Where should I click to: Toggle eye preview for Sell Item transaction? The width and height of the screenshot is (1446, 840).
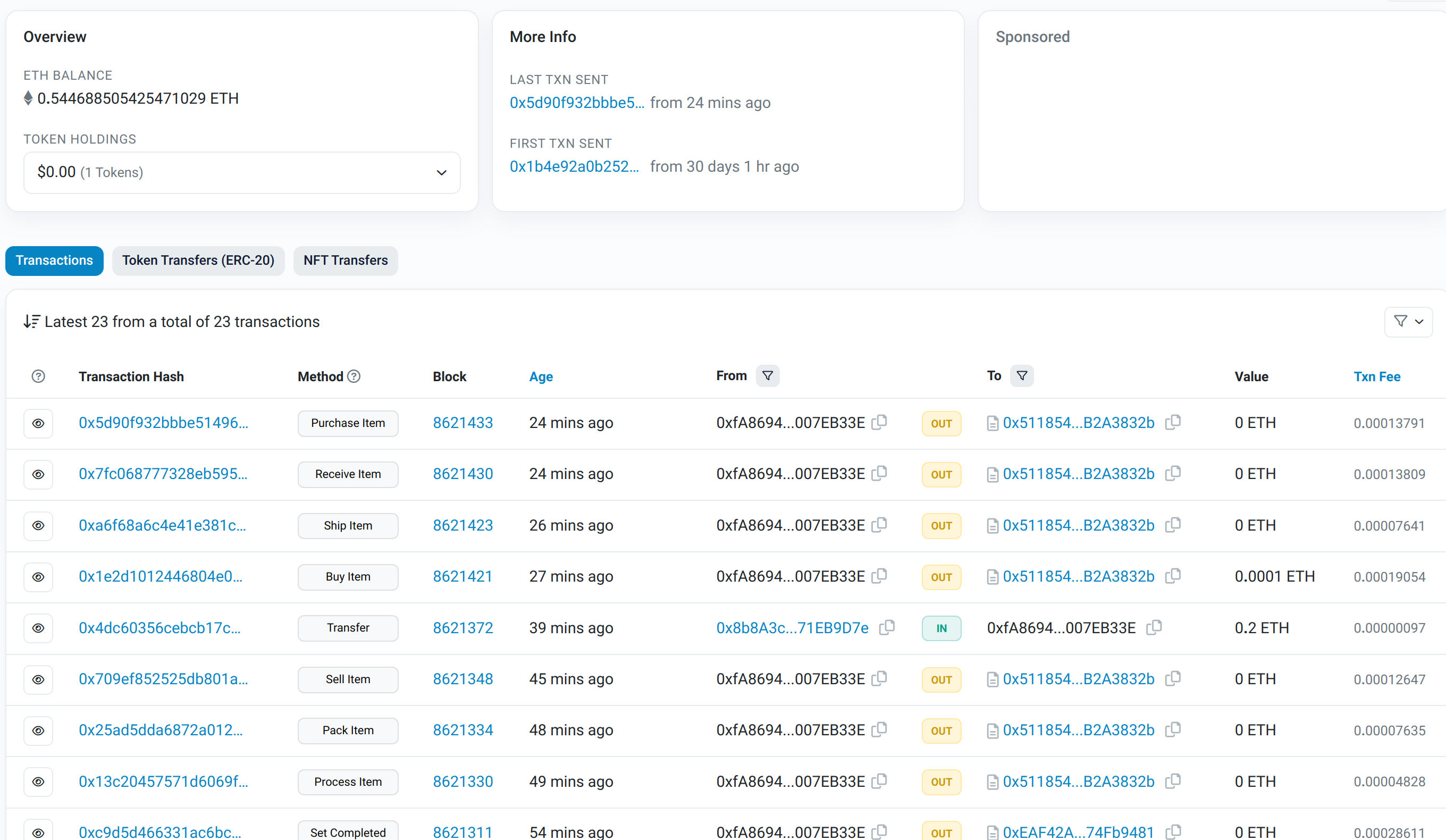coord(38,679)
